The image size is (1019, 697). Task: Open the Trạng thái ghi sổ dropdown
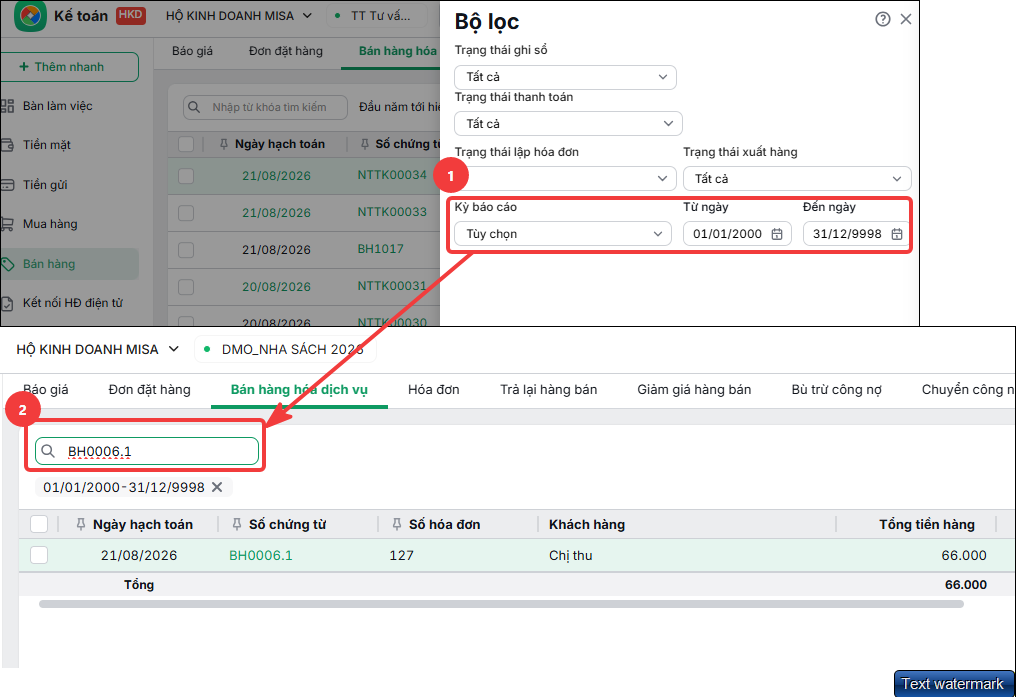click(565, 77)
